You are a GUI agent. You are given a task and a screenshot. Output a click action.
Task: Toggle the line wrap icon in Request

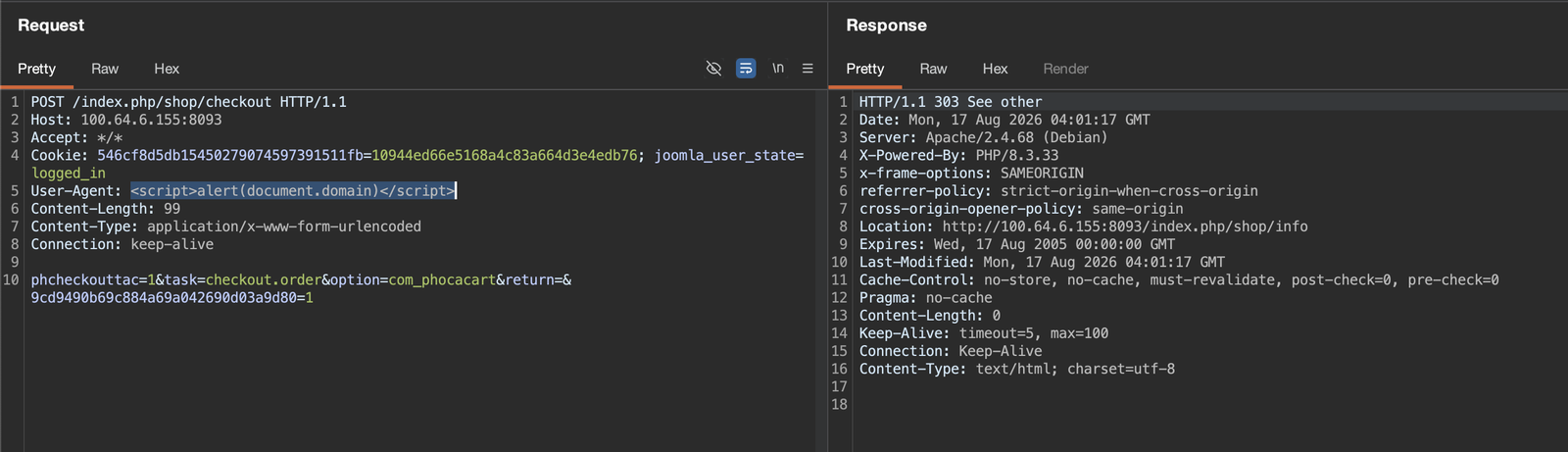point(746,68)
